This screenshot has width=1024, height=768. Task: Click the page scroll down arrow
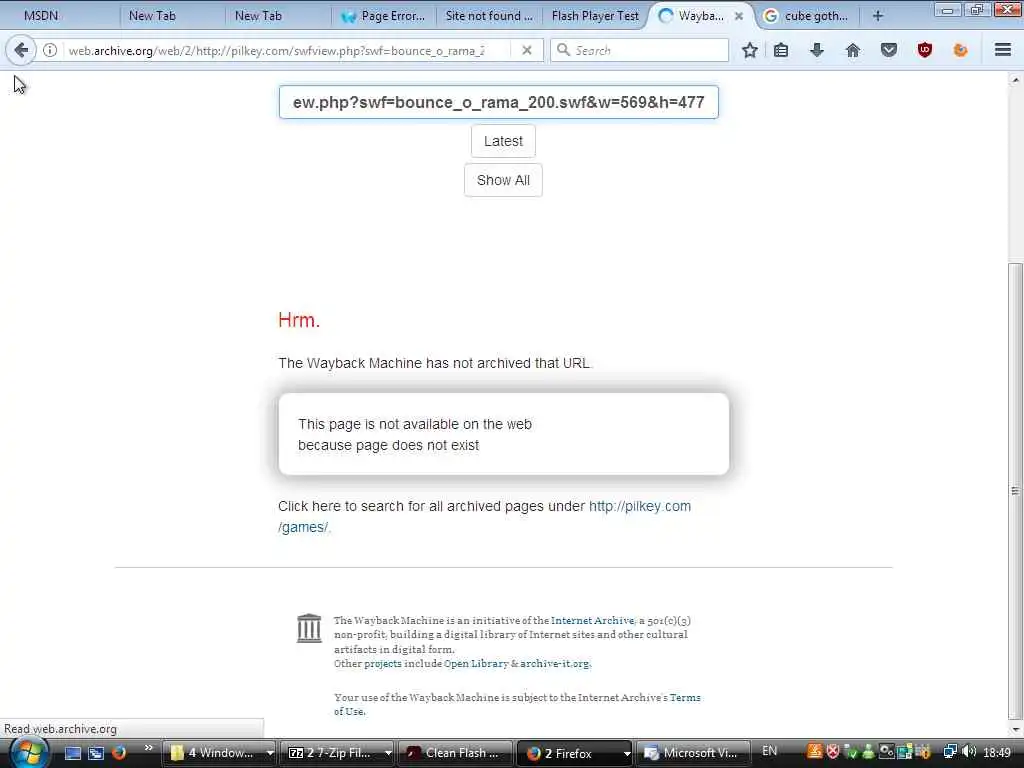(1015, 729)
